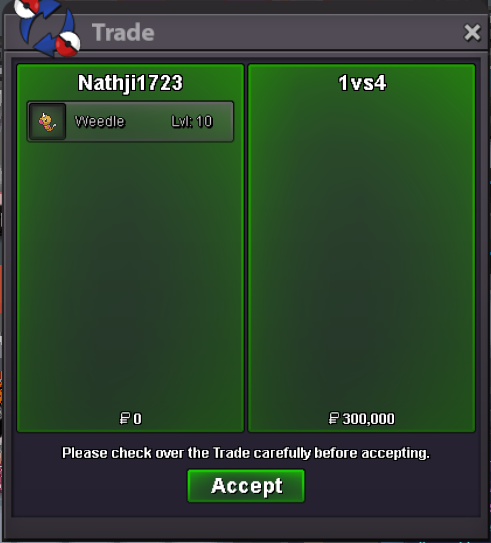
Task: Click the Pokédollar symbol beside 0
Action: 124,418
